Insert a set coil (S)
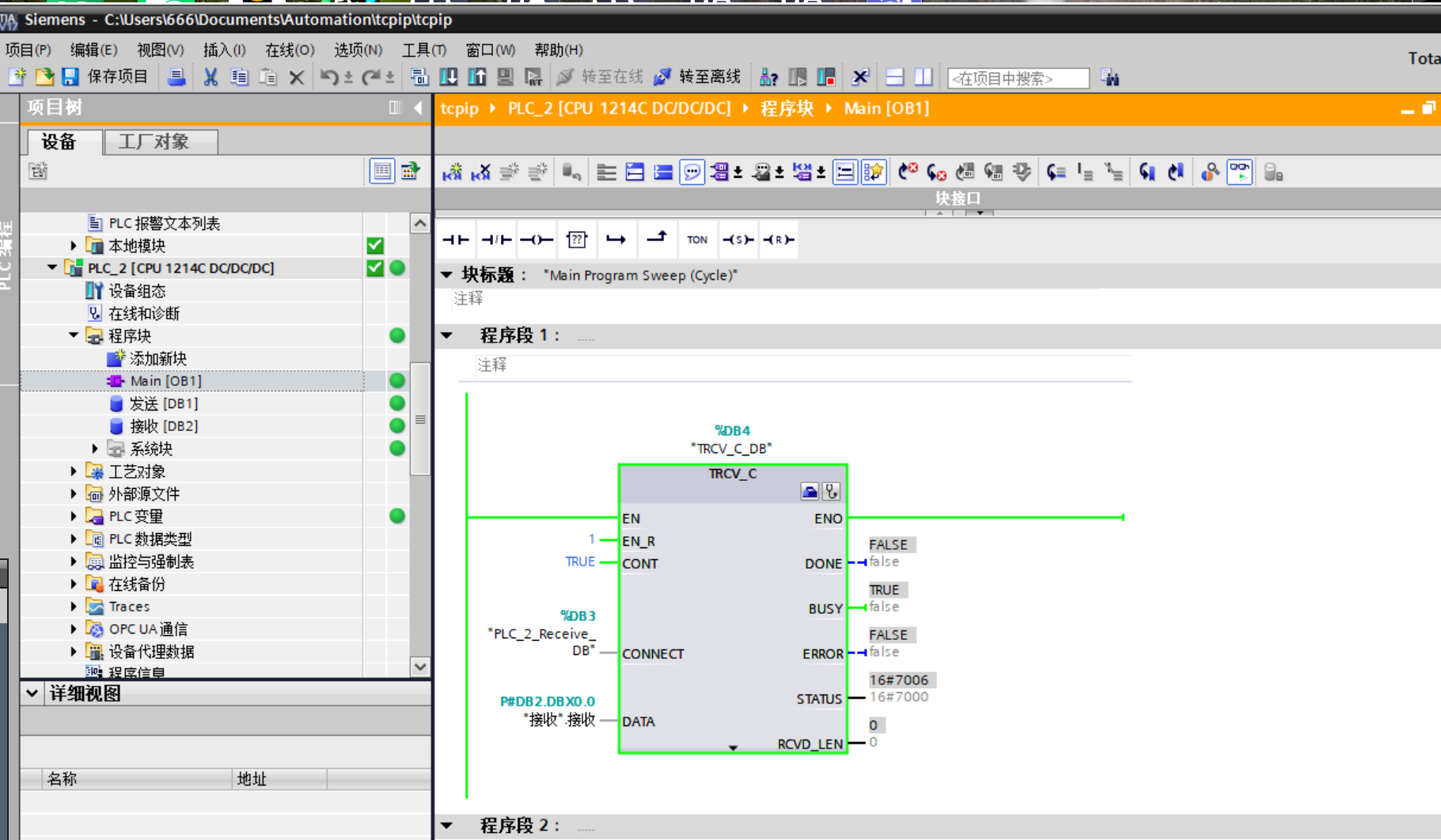 tap(738, 240)
